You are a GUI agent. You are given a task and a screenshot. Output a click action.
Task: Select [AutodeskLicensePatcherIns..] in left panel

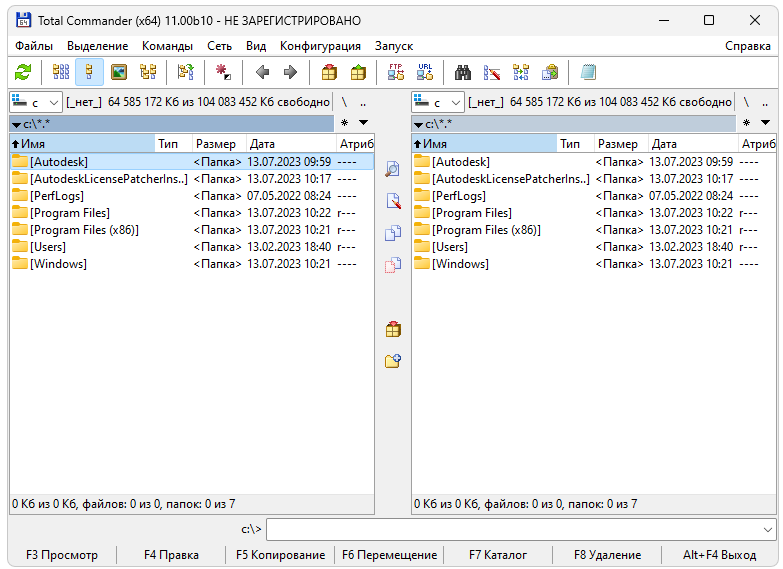192,179
